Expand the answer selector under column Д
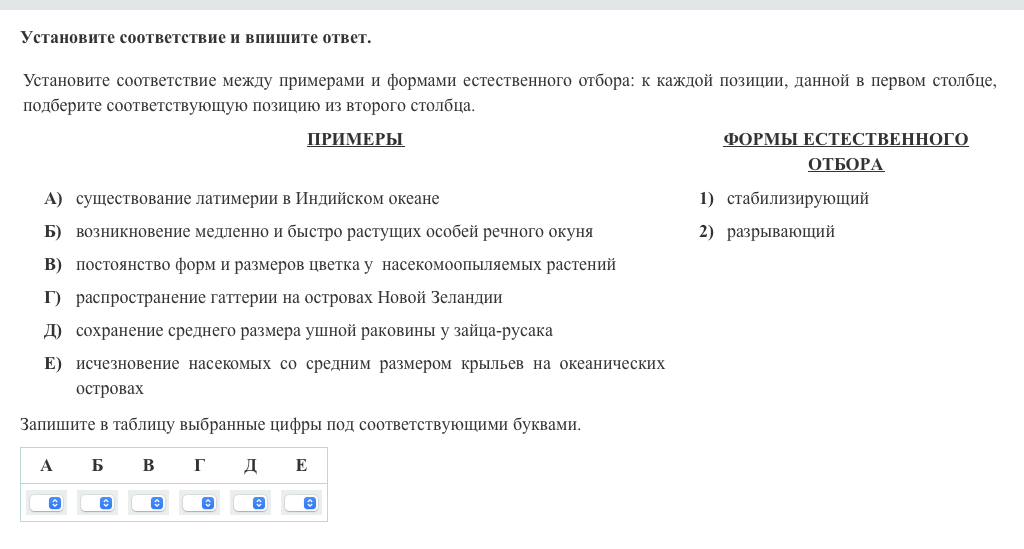1024x549 pixels. 251,503
